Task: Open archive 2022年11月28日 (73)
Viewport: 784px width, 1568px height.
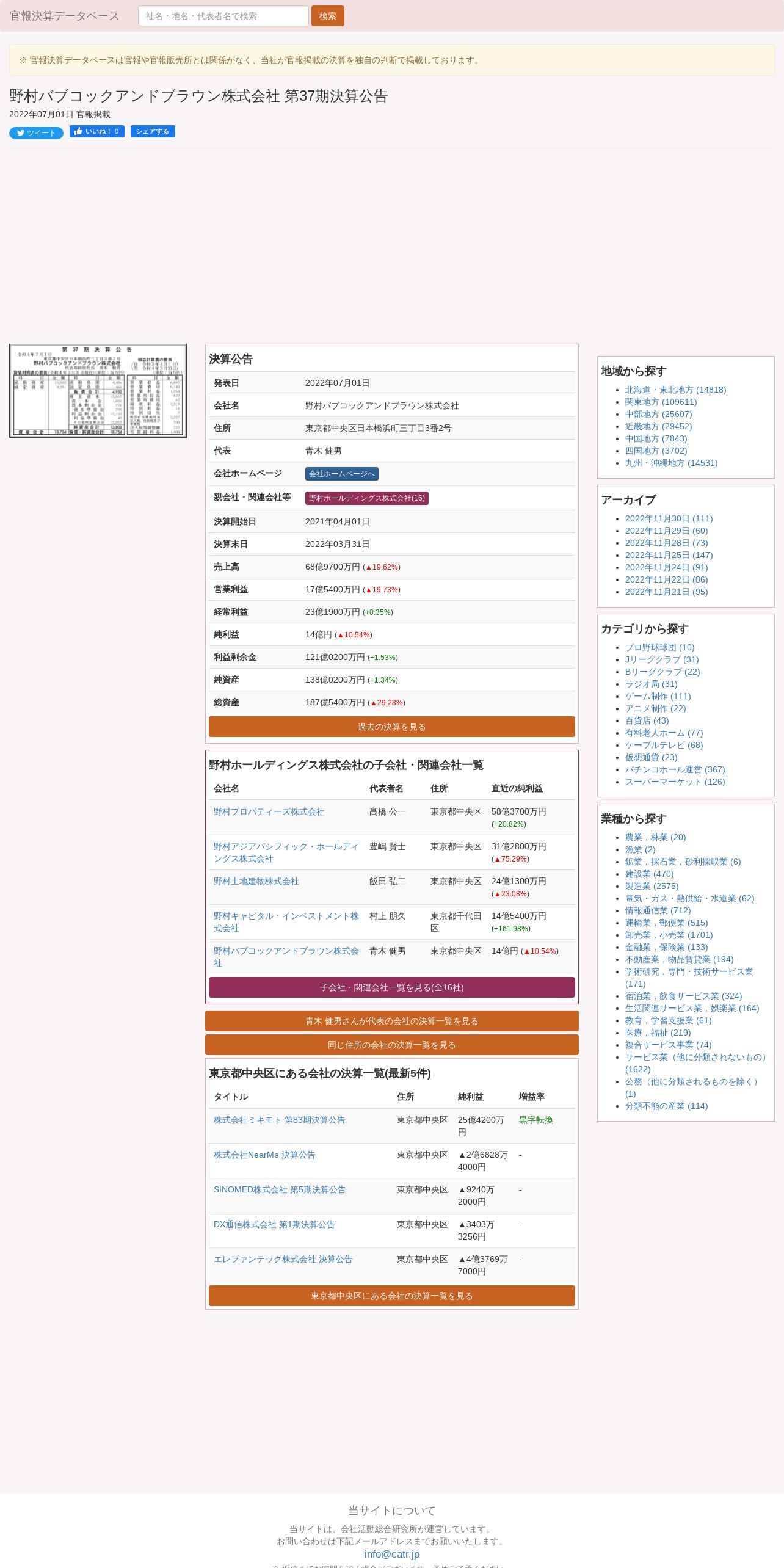Action: click(666, 543)
